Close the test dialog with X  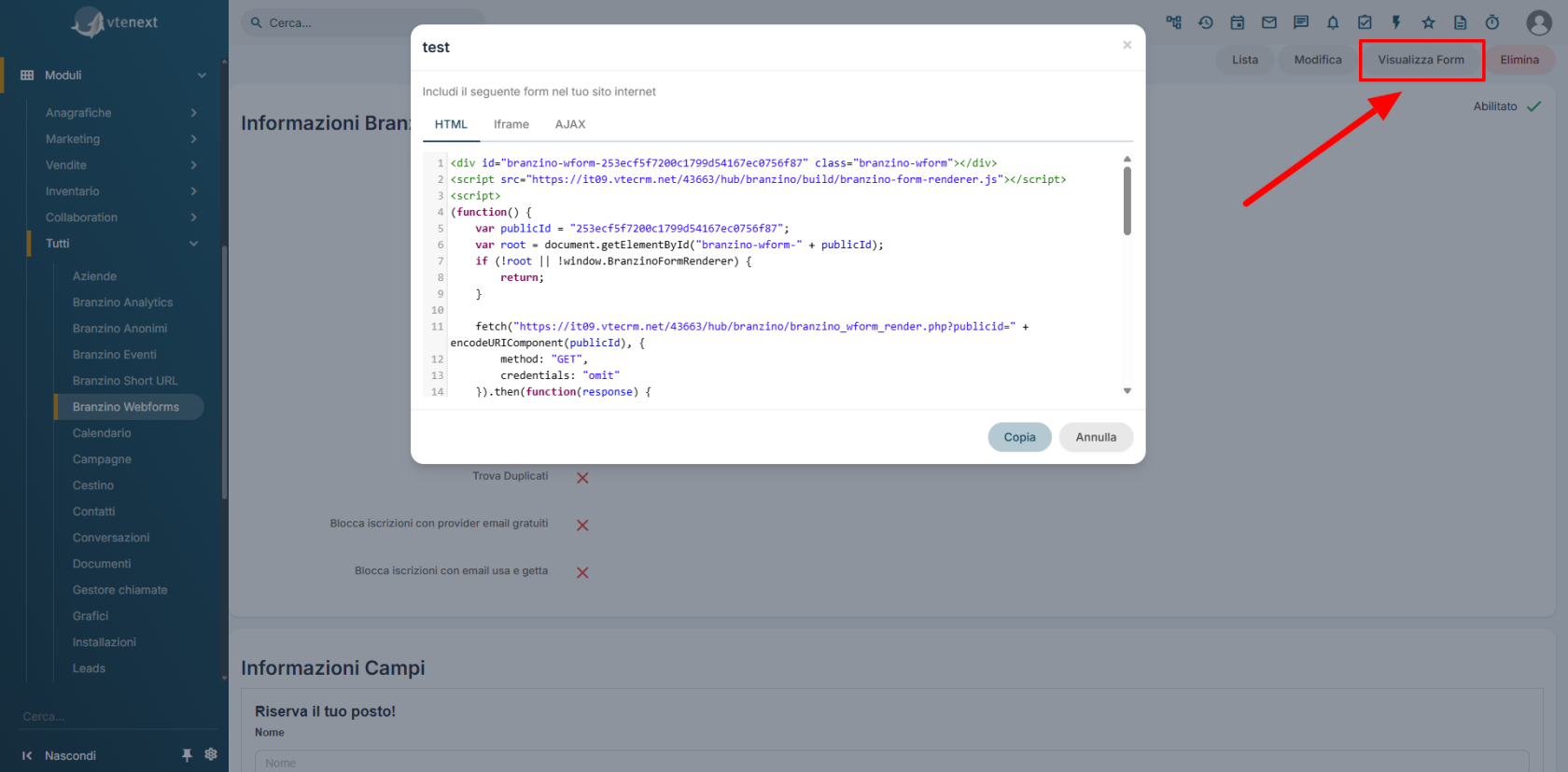tap(1127, 45)
